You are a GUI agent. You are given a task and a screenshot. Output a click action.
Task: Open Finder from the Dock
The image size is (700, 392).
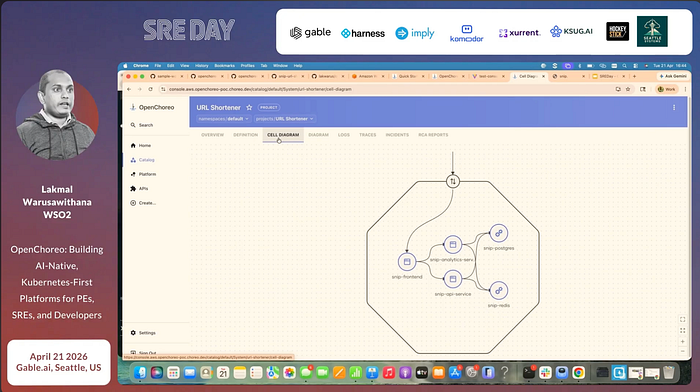click(140, 372)
